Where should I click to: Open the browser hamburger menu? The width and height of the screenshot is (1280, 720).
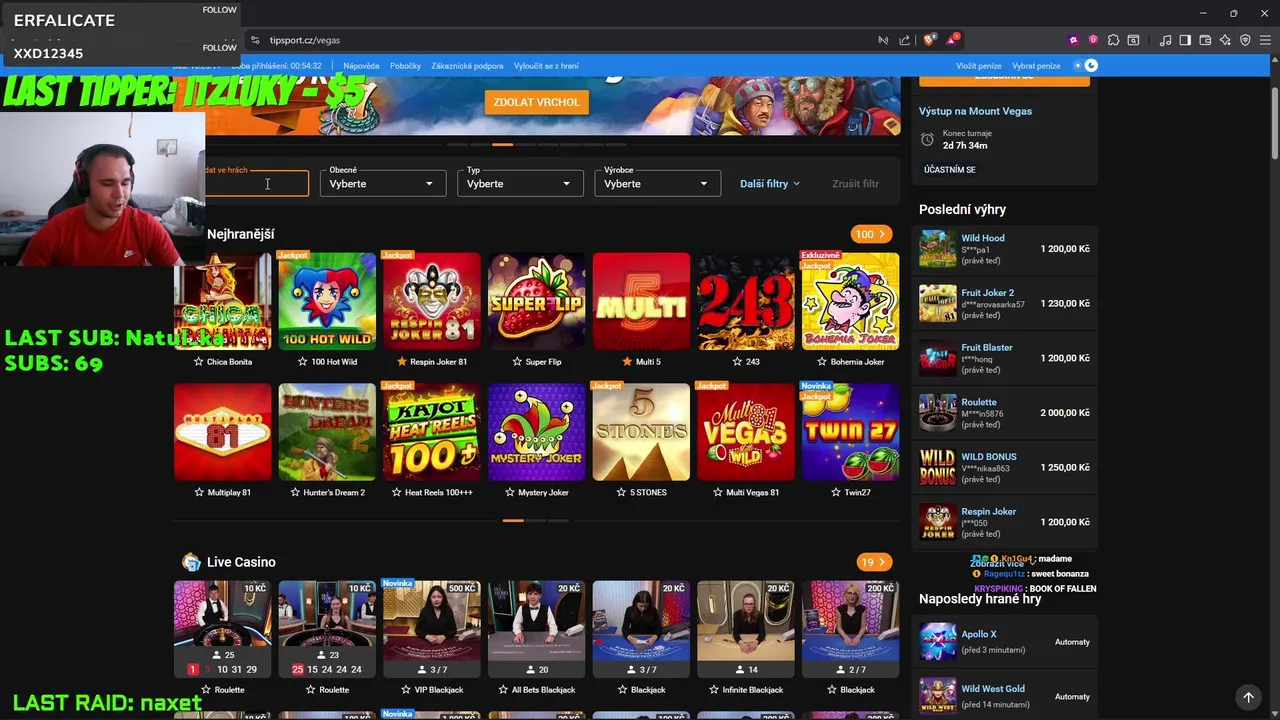[x=1265, y=40]
